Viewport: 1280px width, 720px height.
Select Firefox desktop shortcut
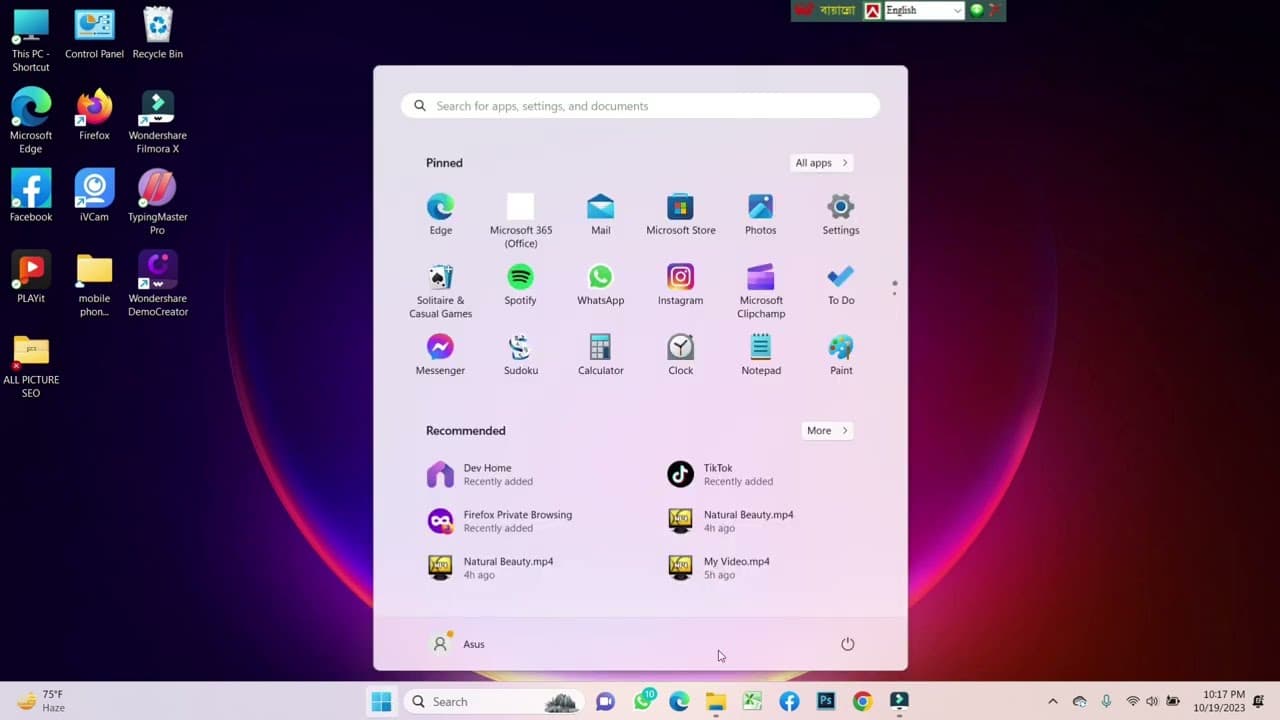[94, 115]
